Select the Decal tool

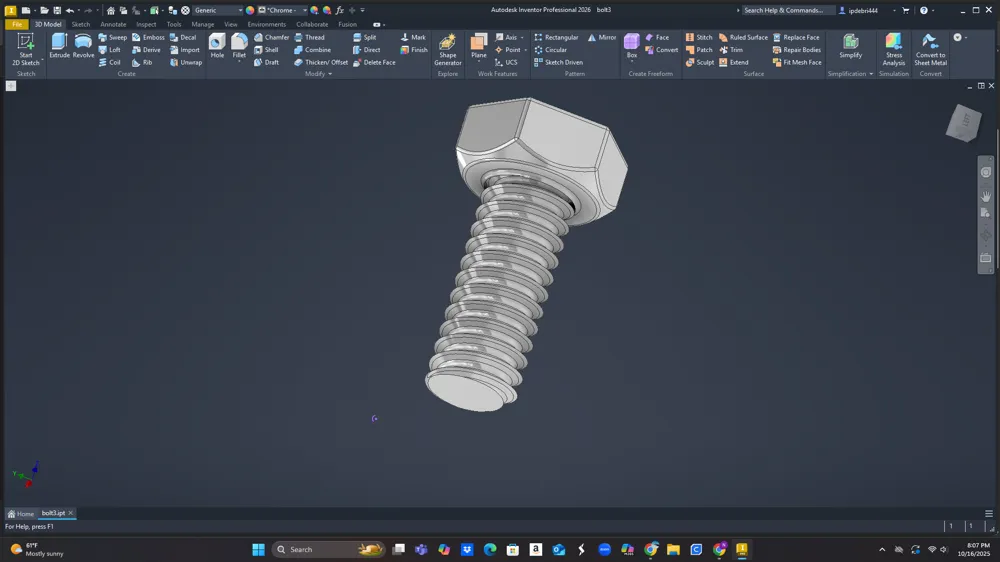[183, 38]
